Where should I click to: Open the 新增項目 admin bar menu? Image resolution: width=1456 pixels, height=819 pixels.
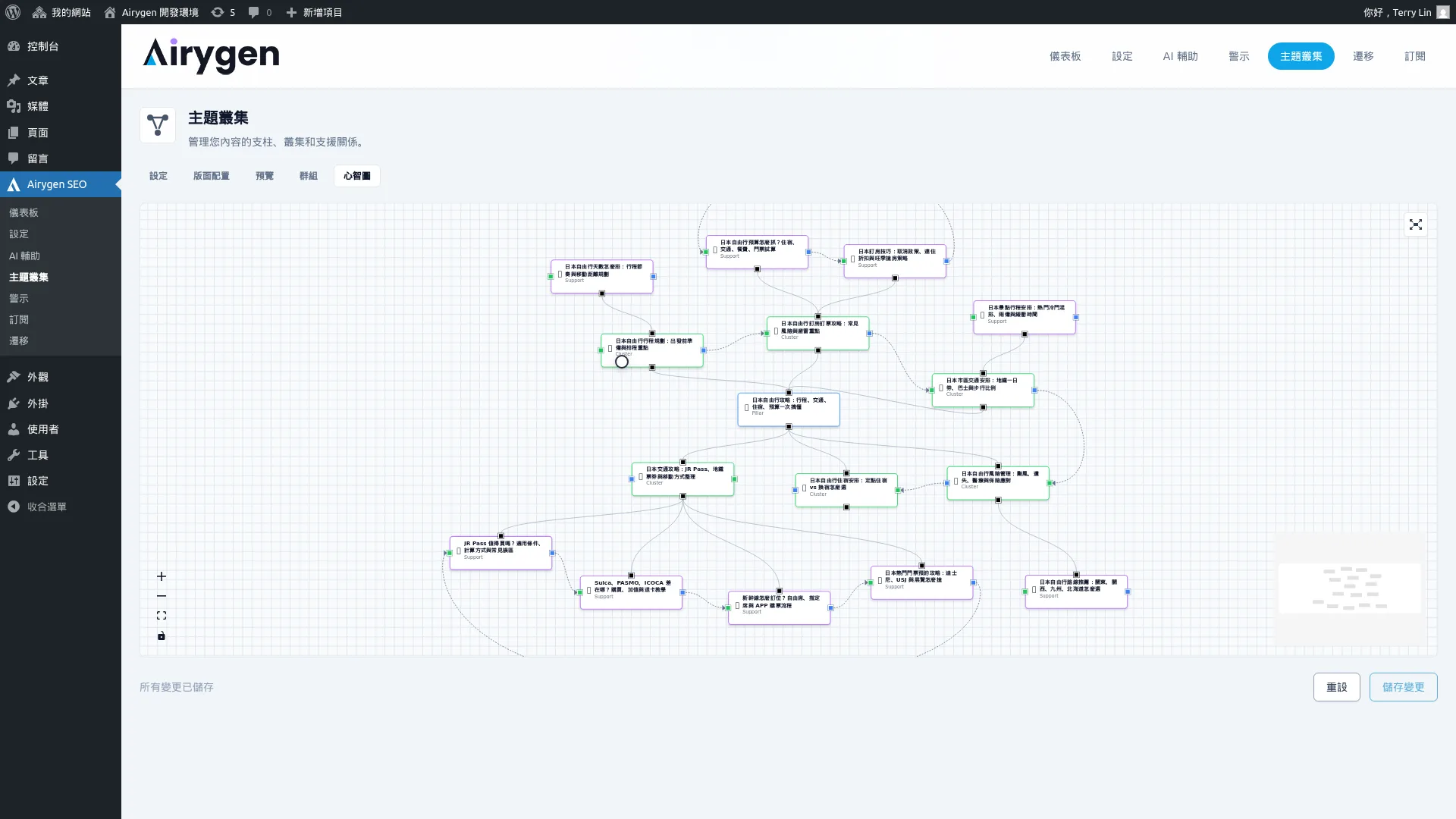click(314, 12)
